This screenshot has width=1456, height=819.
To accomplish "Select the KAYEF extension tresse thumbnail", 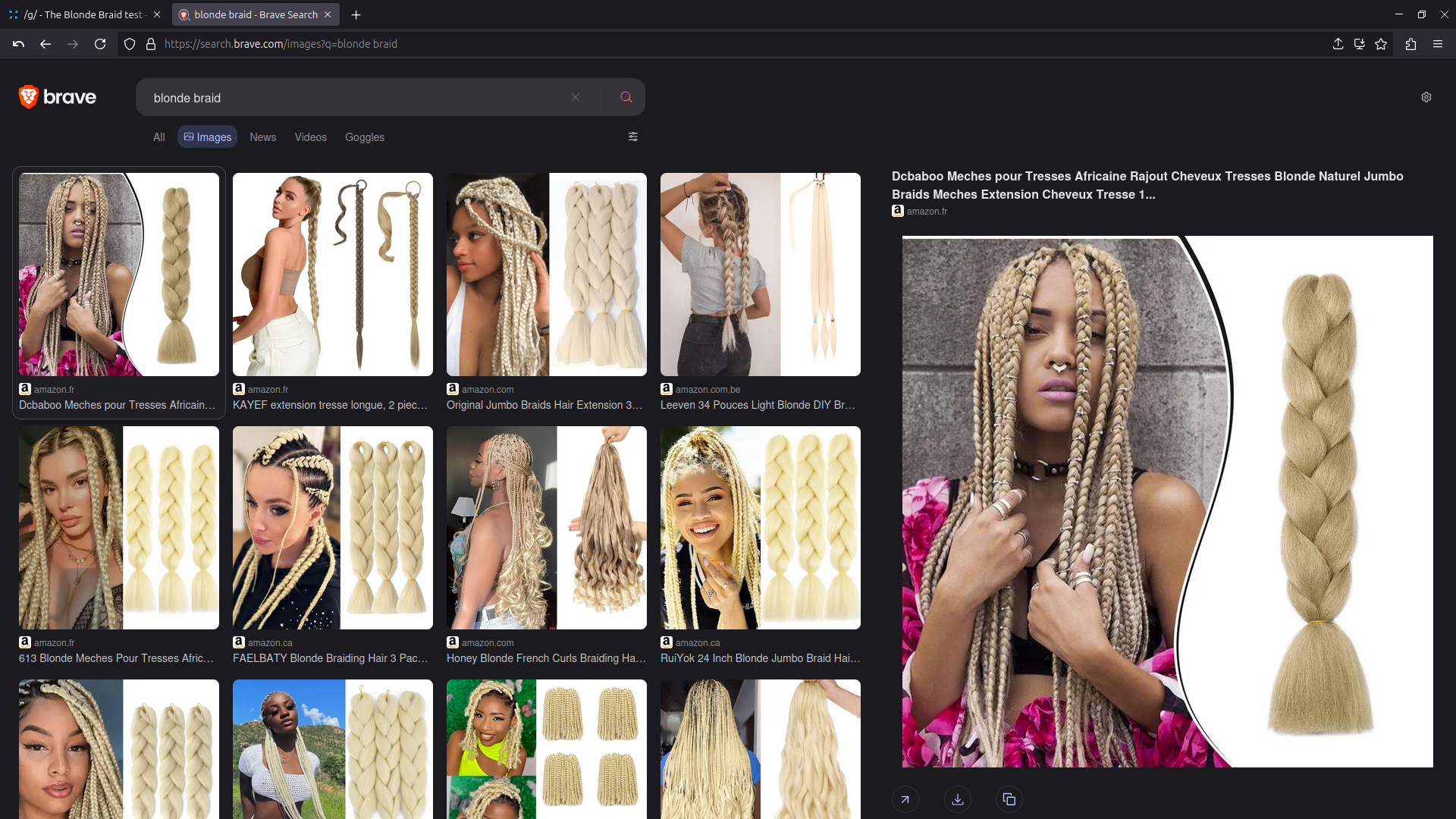I will (x=333, y=275).
